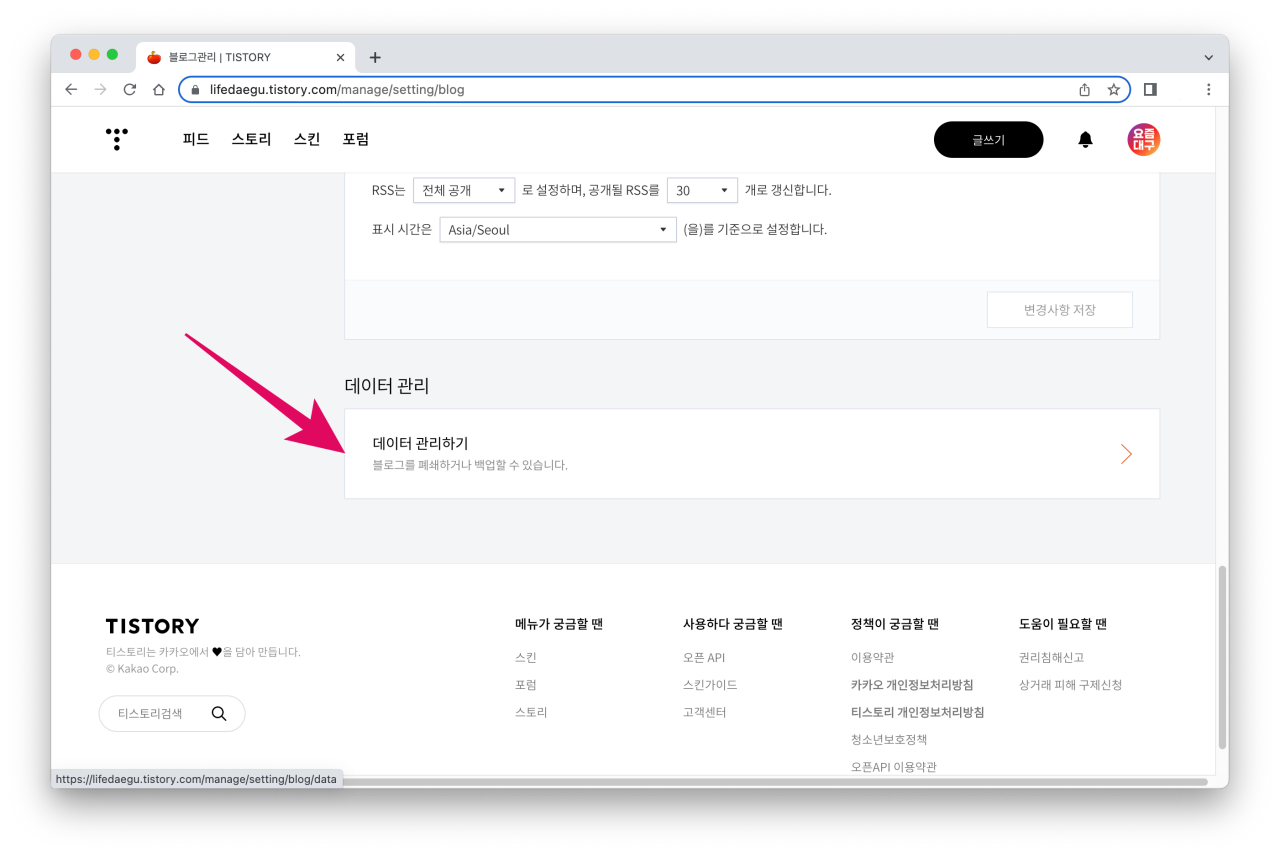Open the 요즘대구 profile avatar menu
Image resolution: width=1280 pixels, height=856 pixels.
[x=1143, y=139]
